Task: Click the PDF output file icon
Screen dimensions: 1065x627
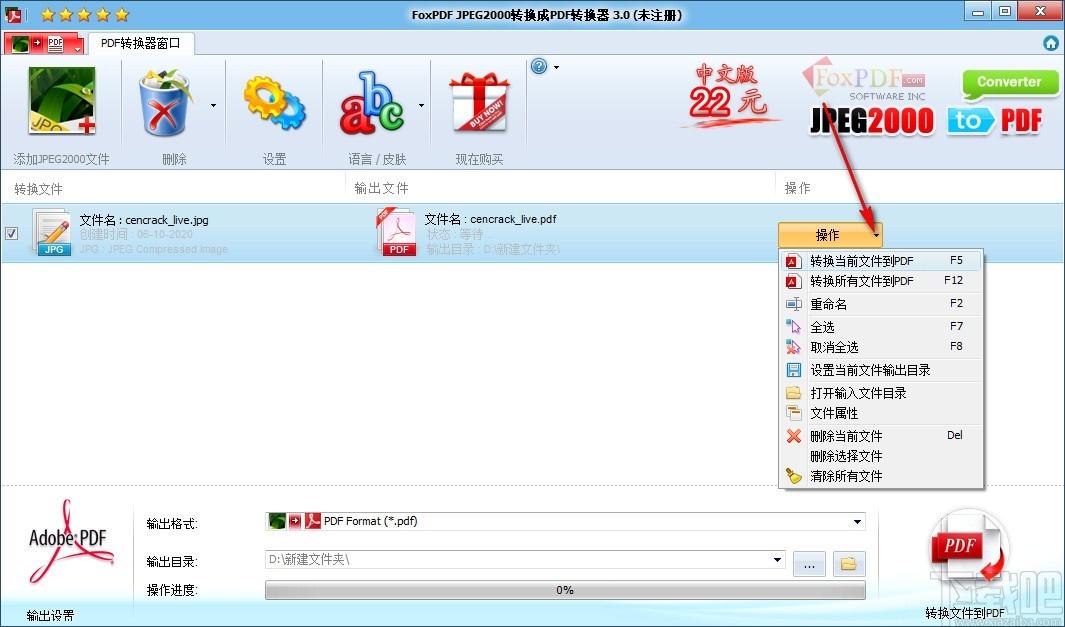Action: click(x=397, y=232)
